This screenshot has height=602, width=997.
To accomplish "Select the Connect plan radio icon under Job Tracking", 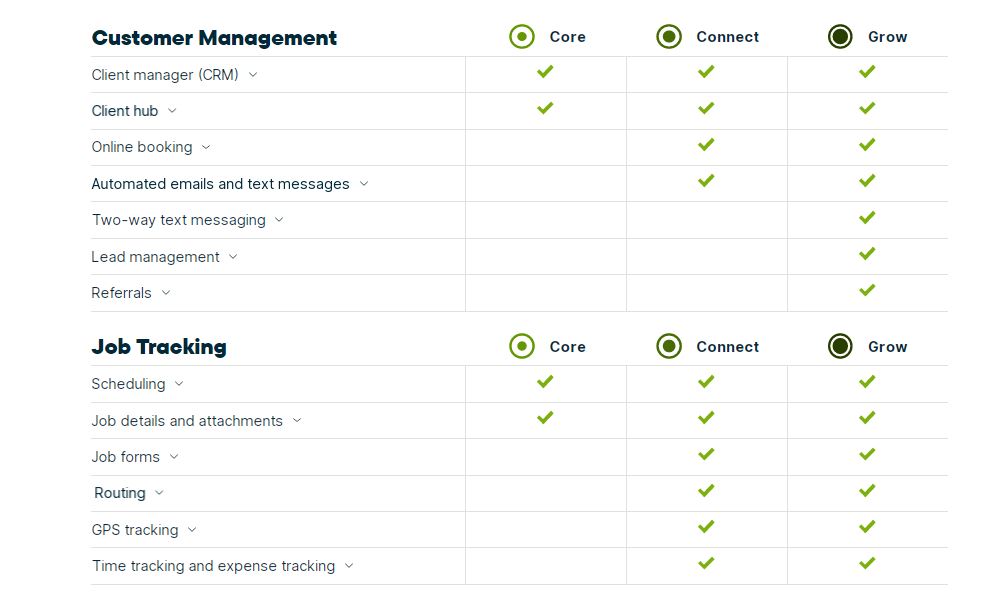I will [x=668, y=346].
